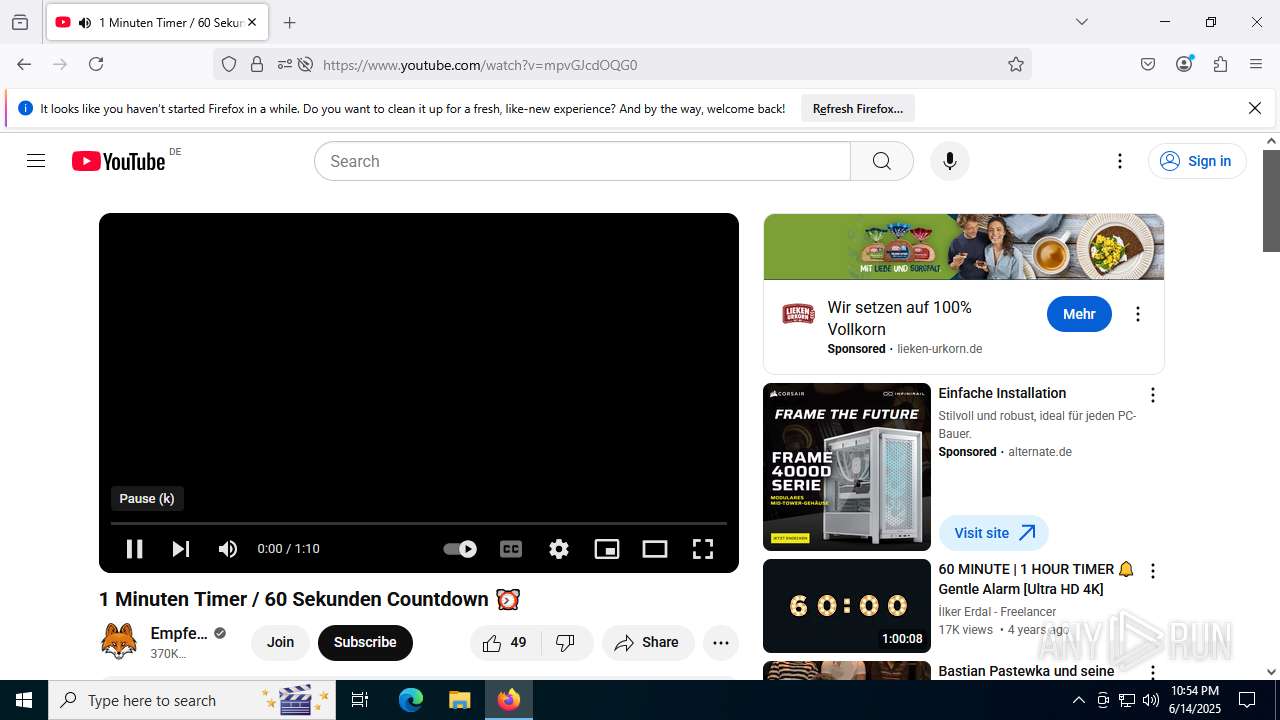Open the Windows notification center
Image resolution: width=1280 pixels, height=720 pixels.
[1247, 700]
